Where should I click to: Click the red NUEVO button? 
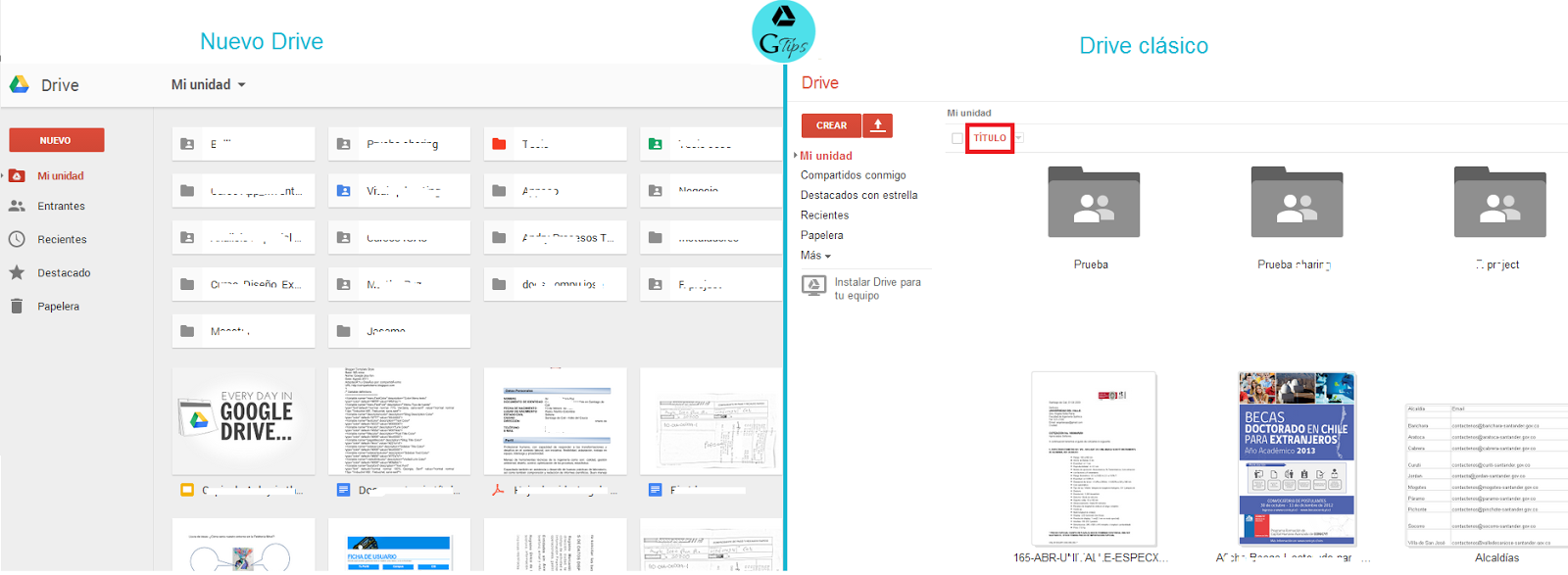(x=57, y=140)
